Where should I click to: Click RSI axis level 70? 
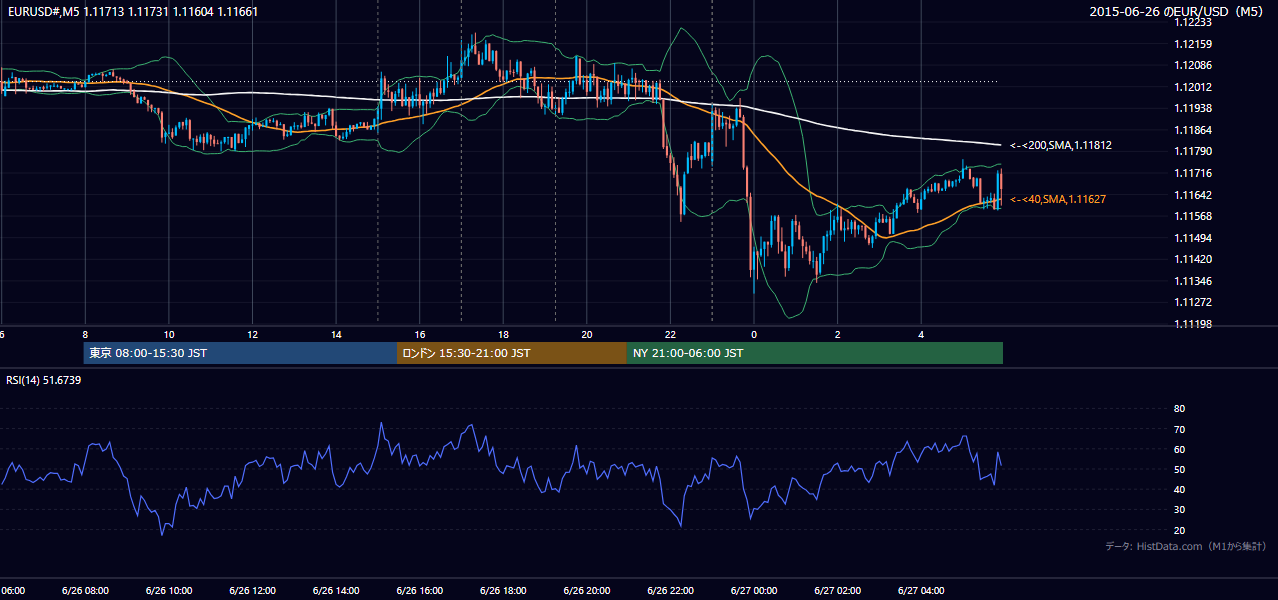coord(1179,429)
